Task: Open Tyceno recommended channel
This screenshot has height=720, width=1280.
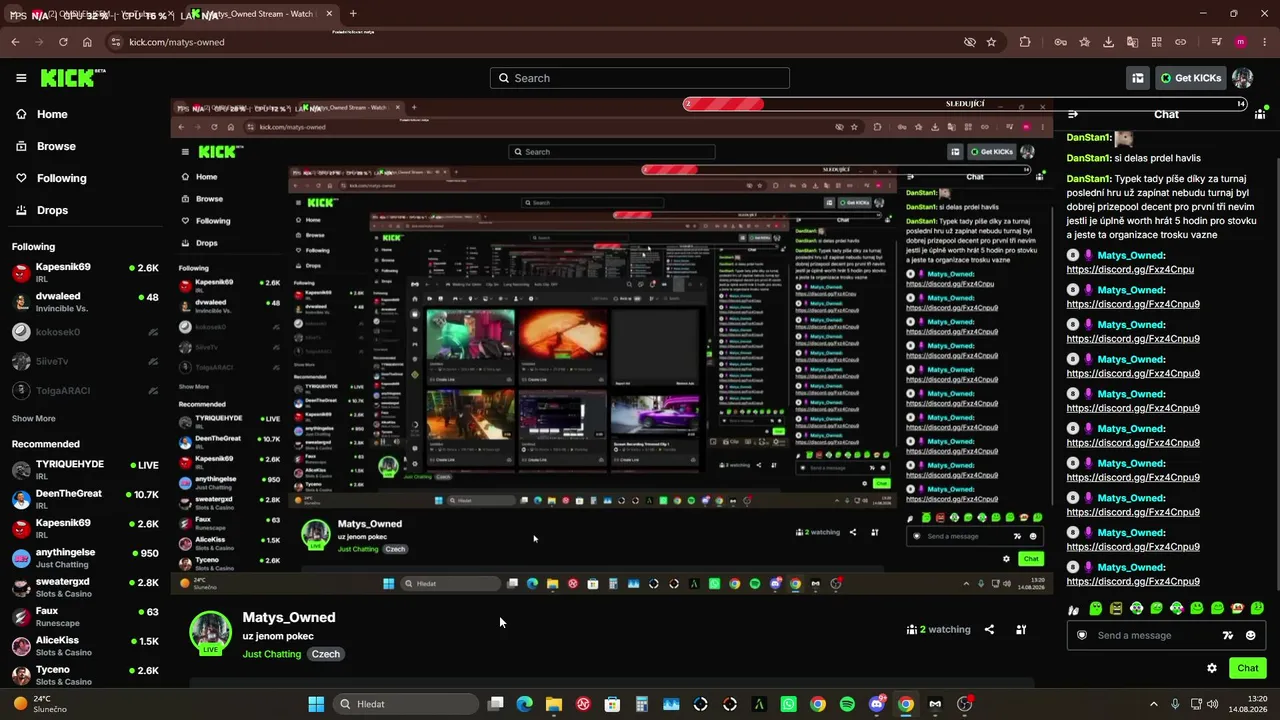Action: 85,675
